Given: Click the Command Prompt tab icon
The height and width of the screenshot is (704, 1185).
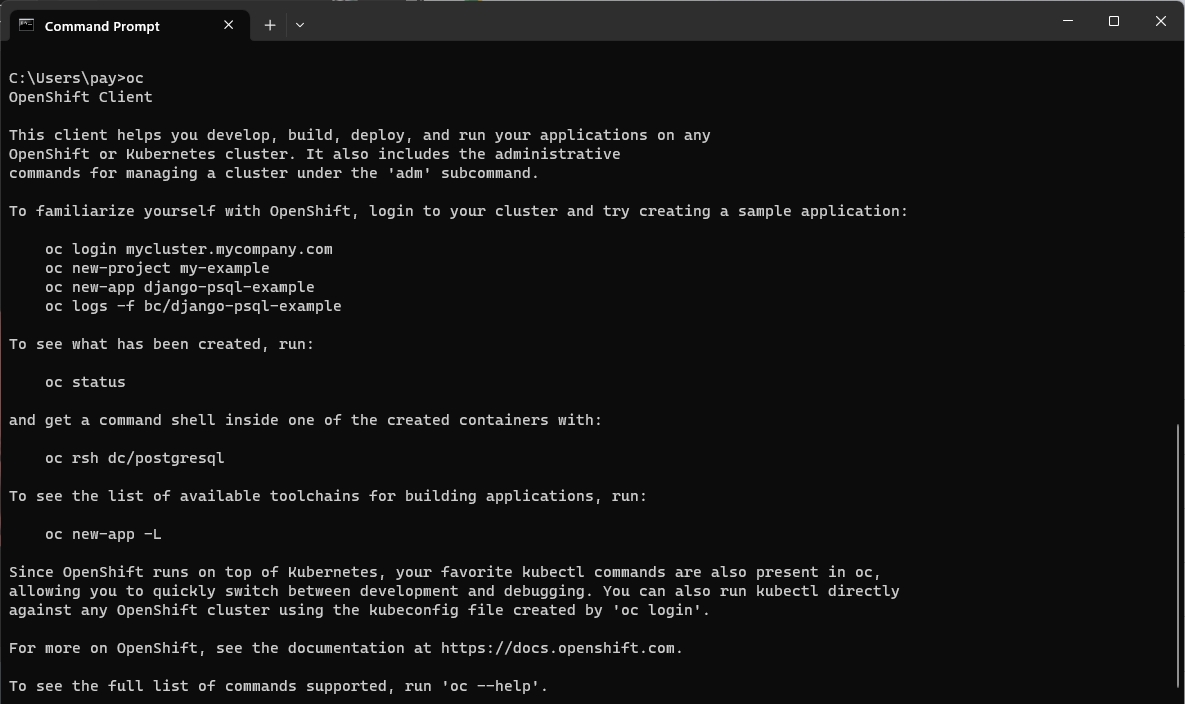Looking at the screenshot, I should pos(26,25).
